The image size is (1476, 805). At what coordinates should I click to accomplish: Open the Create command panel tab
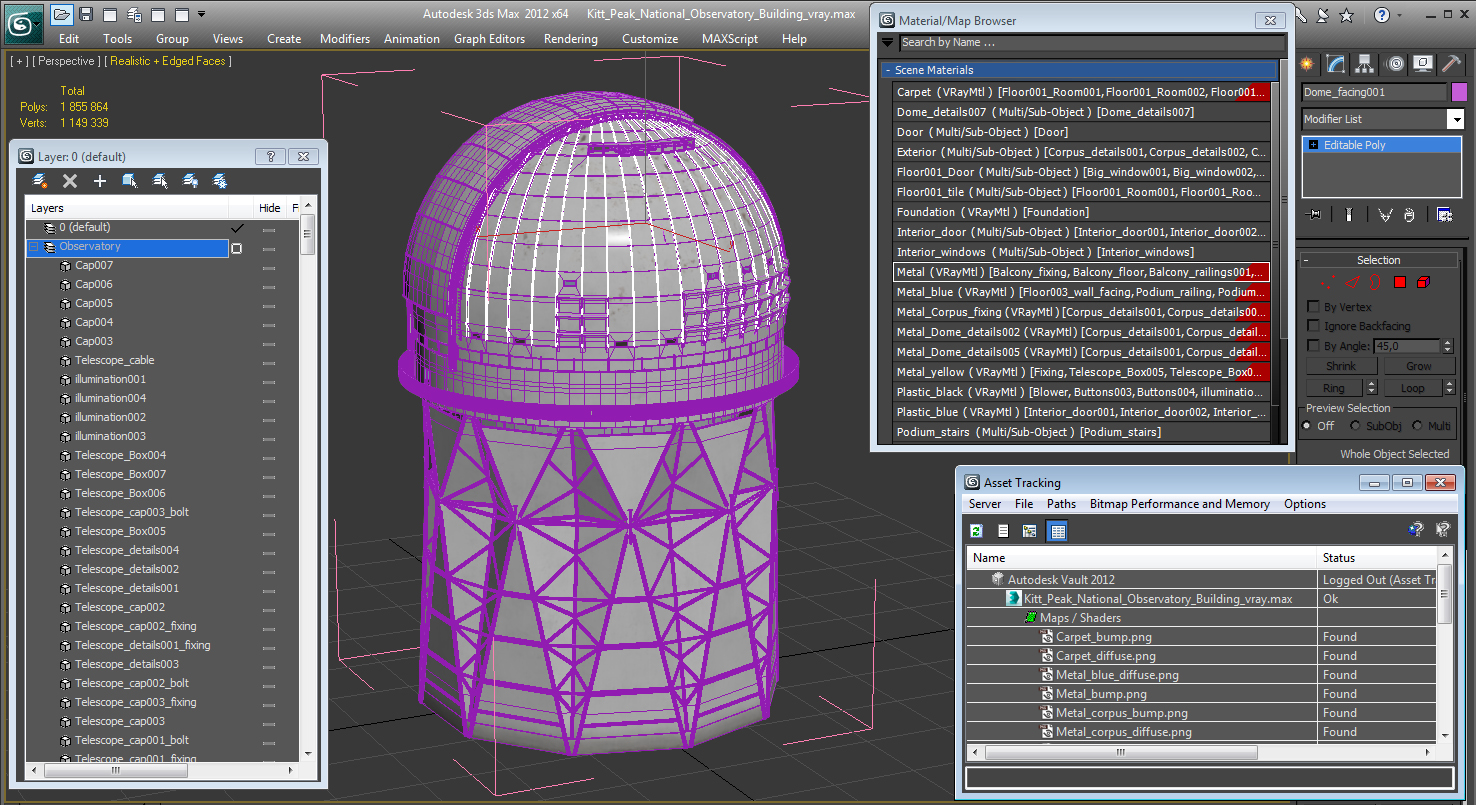point(1307,64)
